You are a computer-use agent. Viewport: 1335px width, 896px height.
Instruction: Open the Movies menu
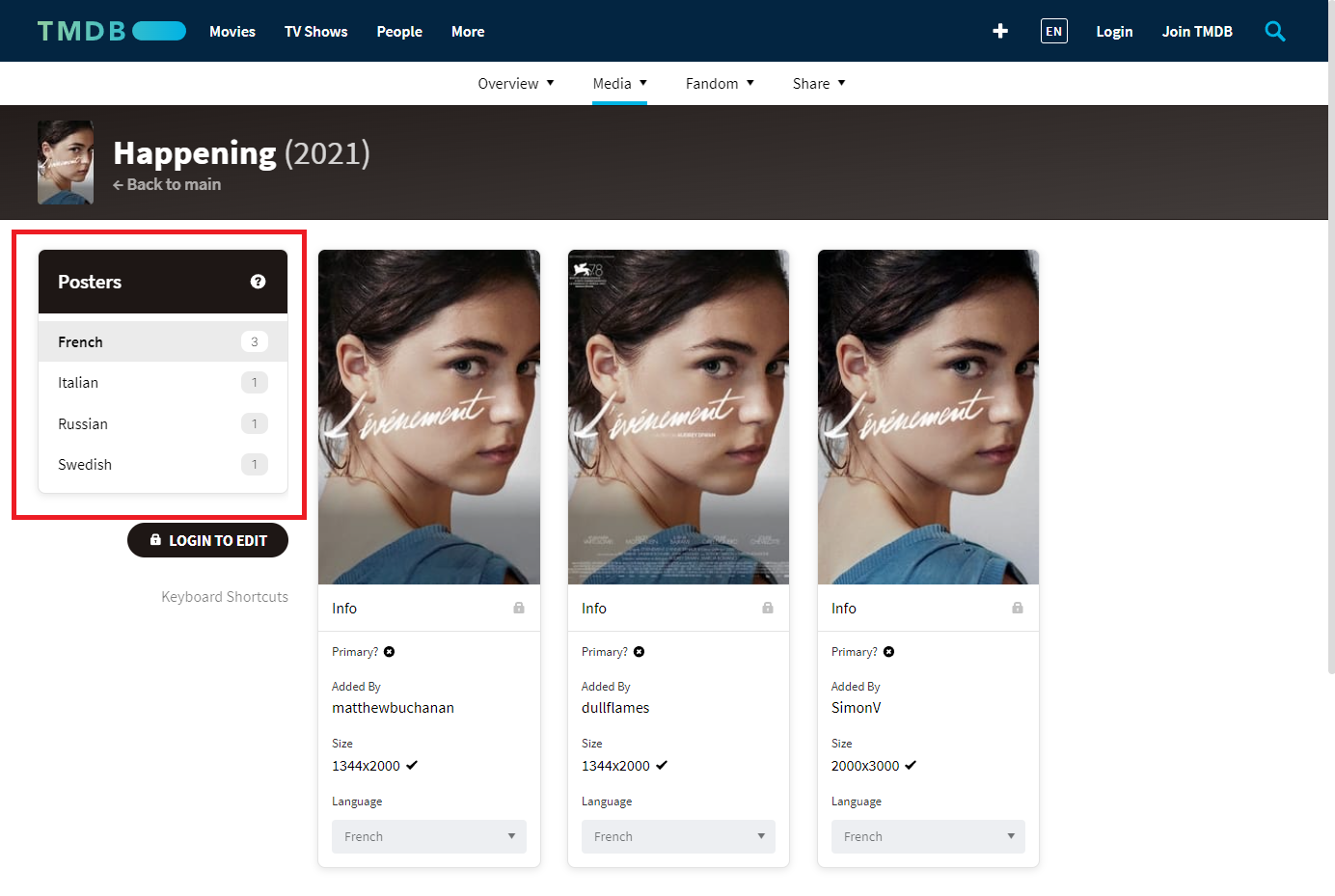[x=232, y=31]
